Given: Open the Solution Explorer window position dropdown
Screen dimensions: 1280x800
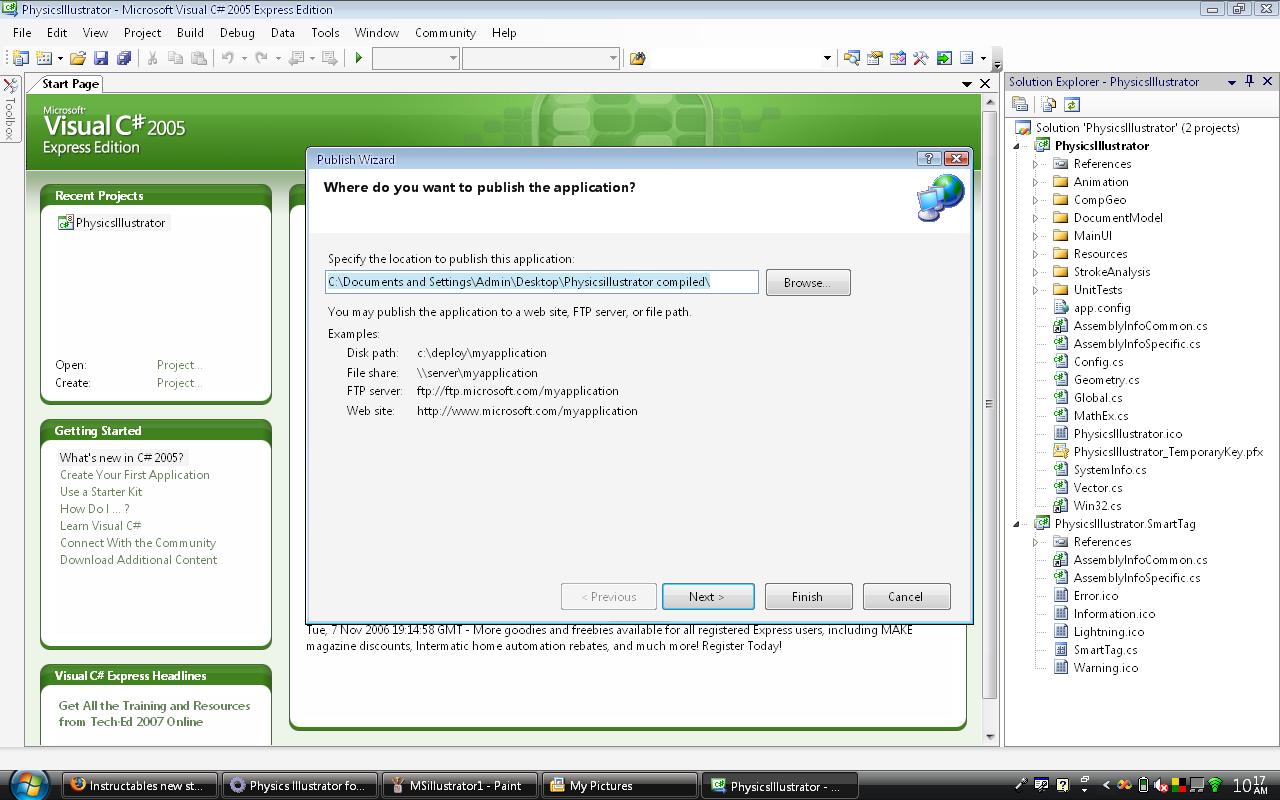Looking at the screenshot, I should click(1231, 82).
